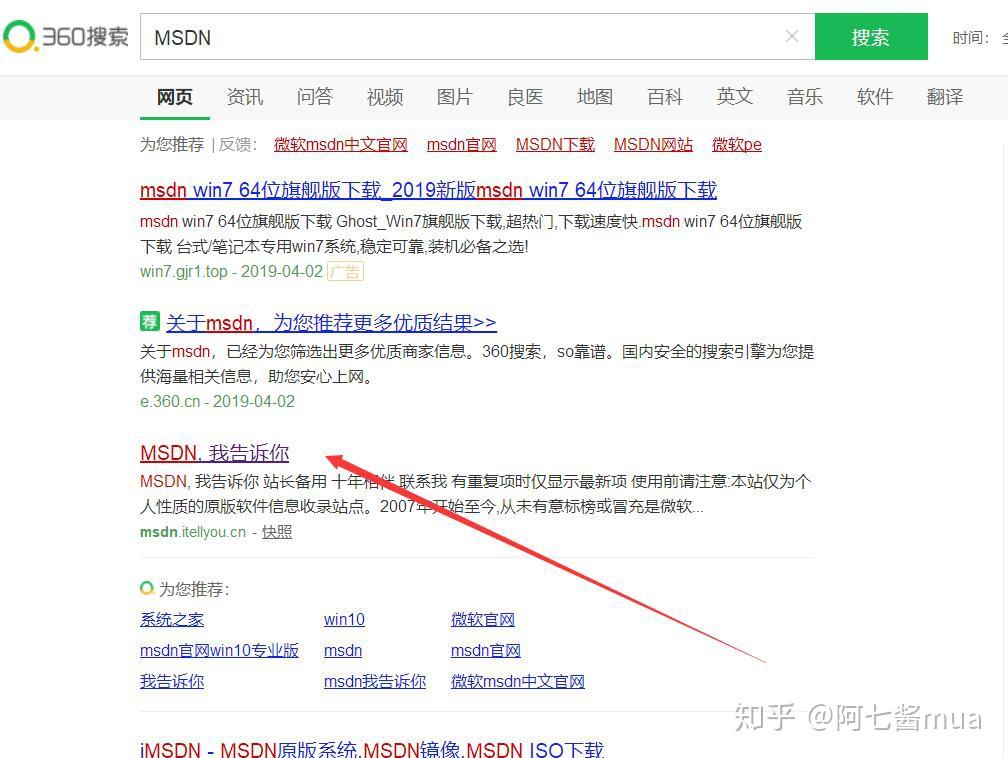
Task: Click the MSDN下载 suggested search
Action: coord(555,144)
